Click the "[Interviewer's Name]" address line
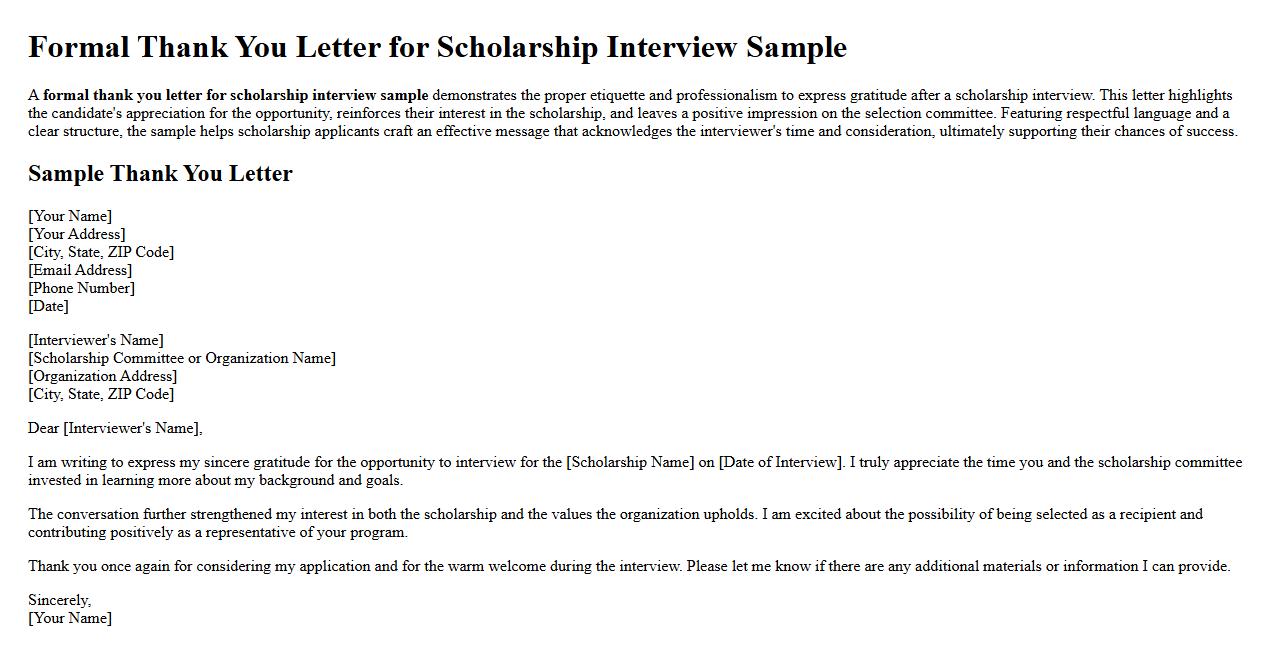The width and height of the screenshot is (1278, 650). pos(96,340)
